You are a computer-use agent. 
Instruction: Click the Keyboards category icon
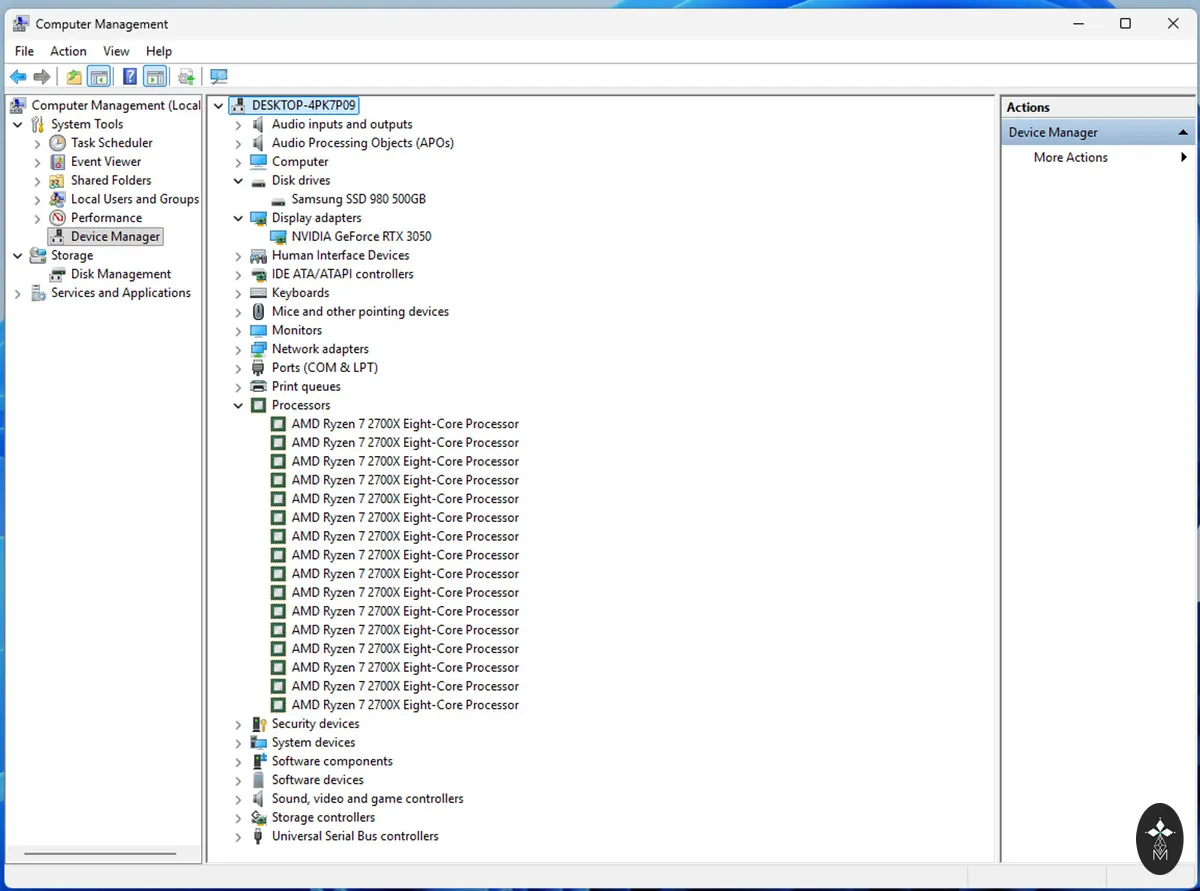(258, 293)
